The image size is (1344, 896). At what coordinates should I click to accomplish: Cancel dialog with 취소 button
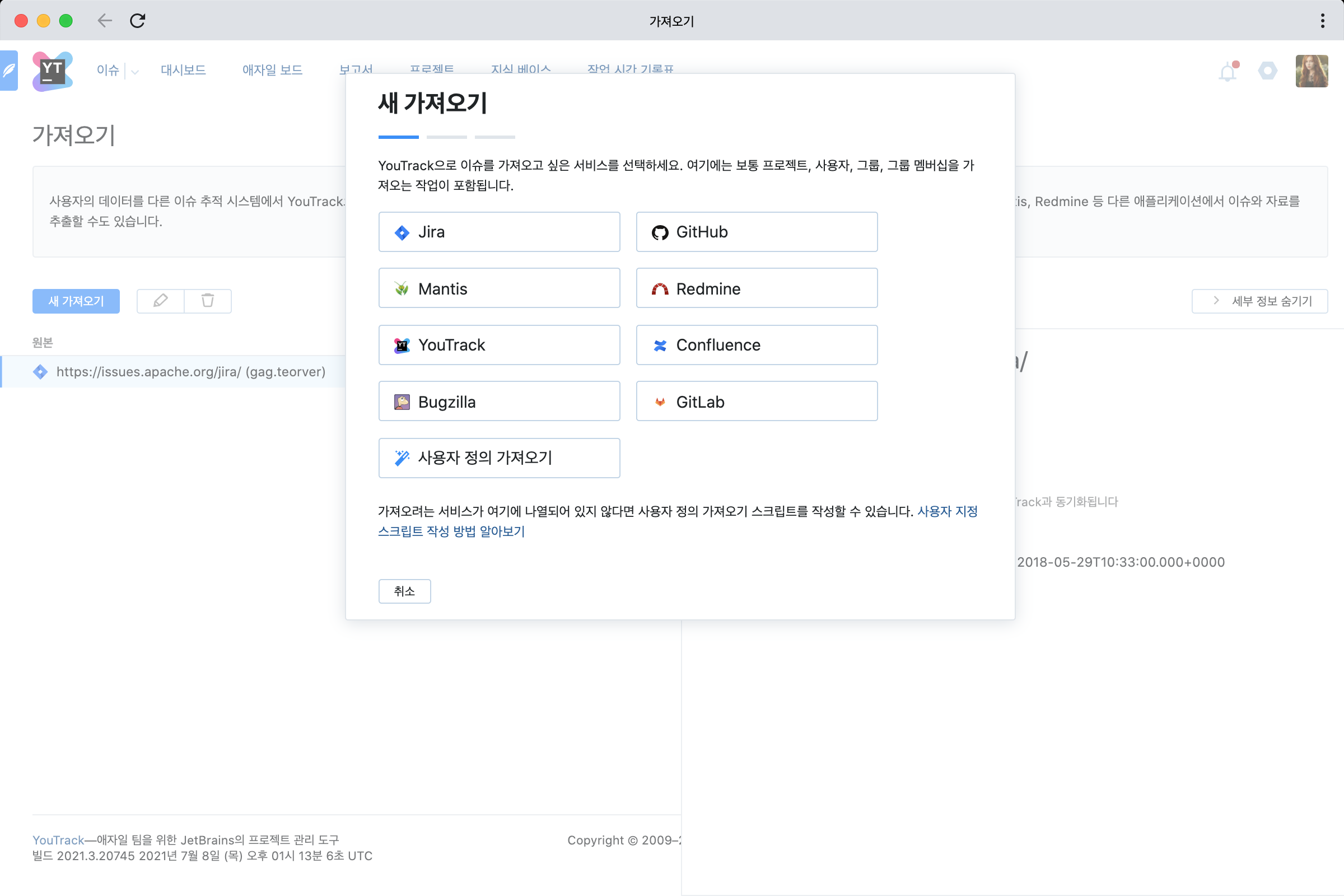point(404,591)
